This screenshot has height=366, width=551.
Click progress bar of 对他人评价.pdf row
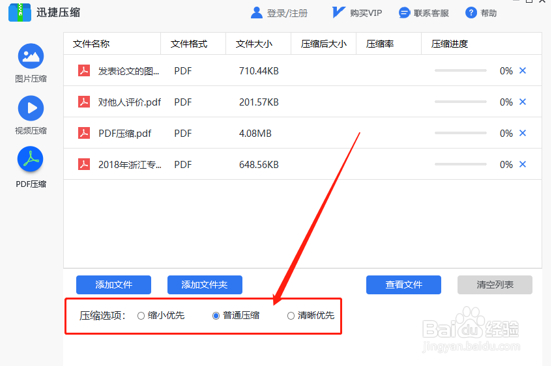(461, 102)
